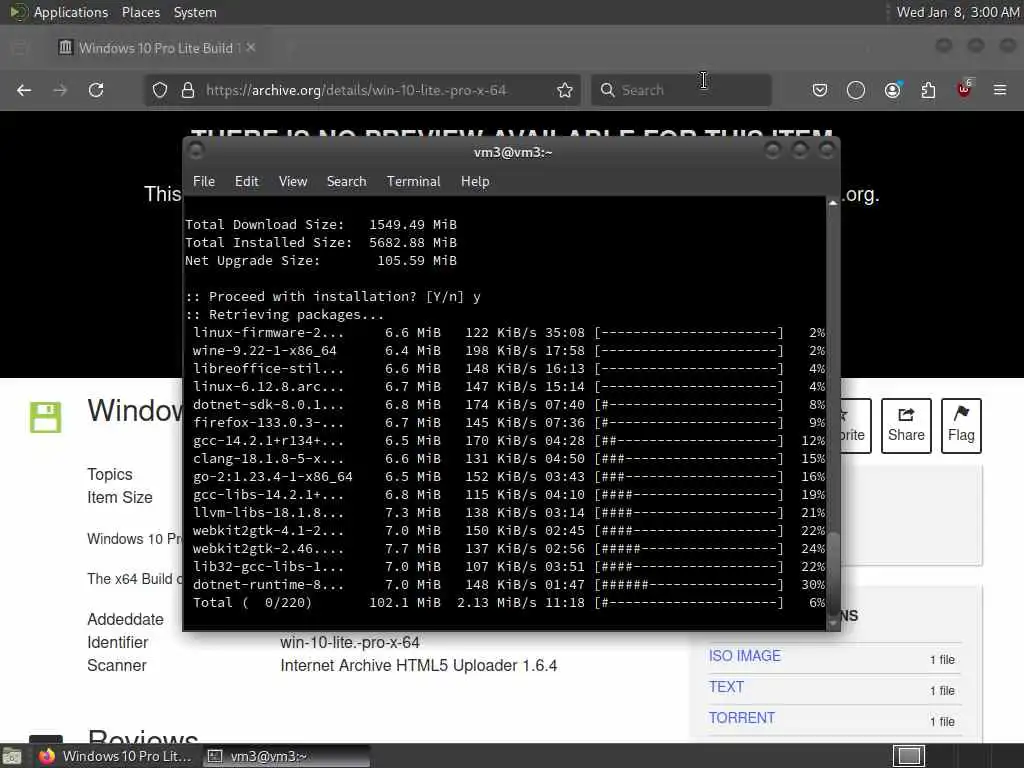The image size is (1024, 768).
Task: Open the uBlock Origin extension icon
Action: (x=964, y=89)
